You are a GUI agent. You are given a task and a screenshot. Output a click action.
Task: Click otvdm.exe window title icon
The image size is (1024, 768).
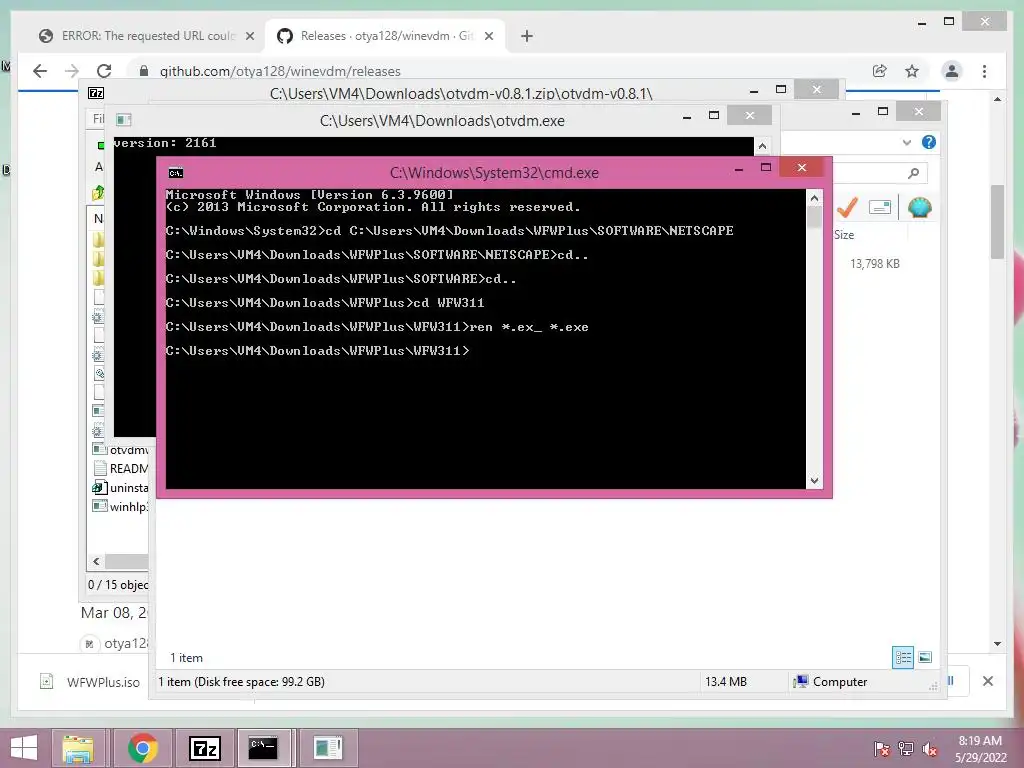point(123,120)
